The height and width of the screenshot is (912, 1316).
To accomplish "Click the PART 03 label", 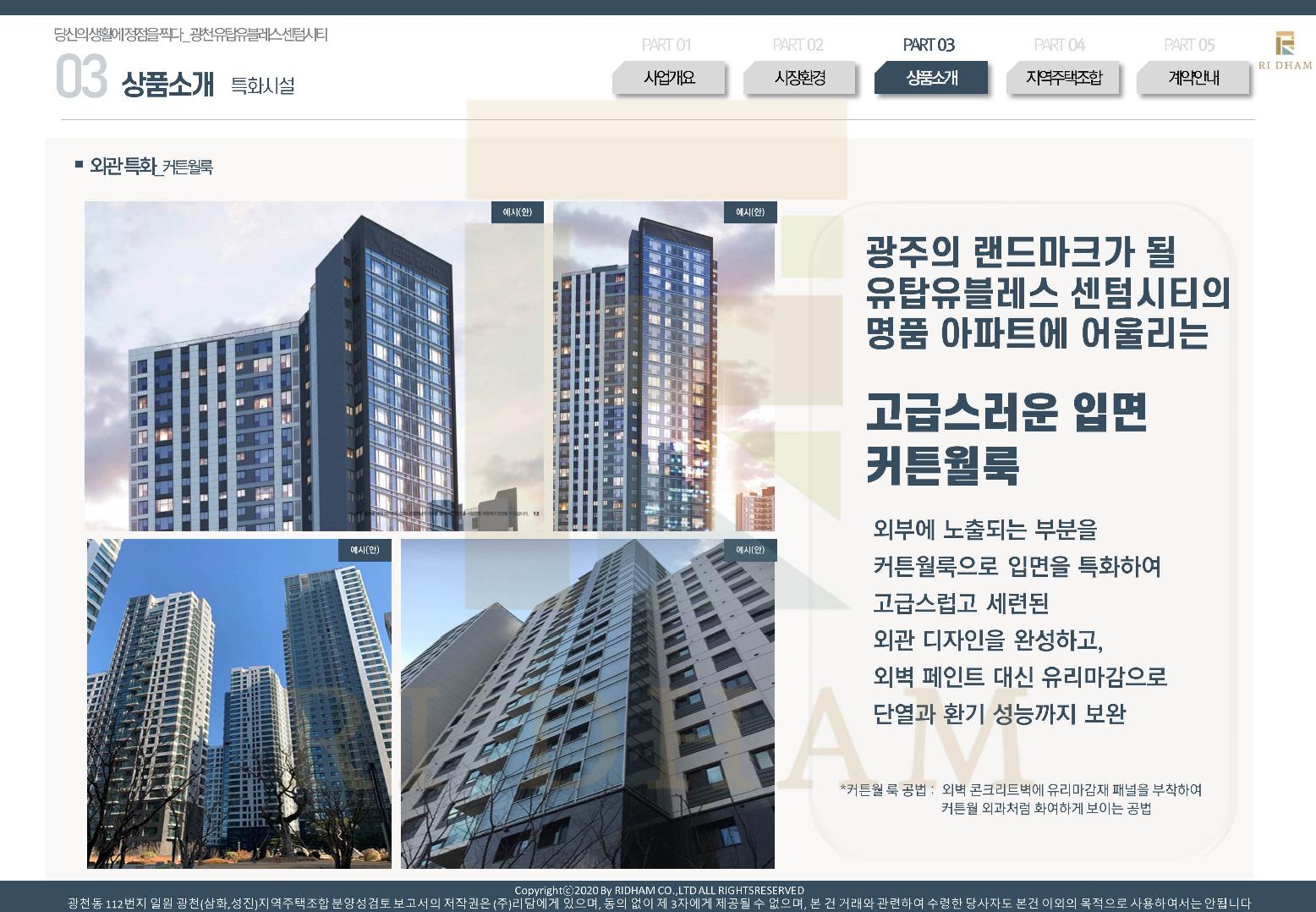I will (x=929, y=45).
